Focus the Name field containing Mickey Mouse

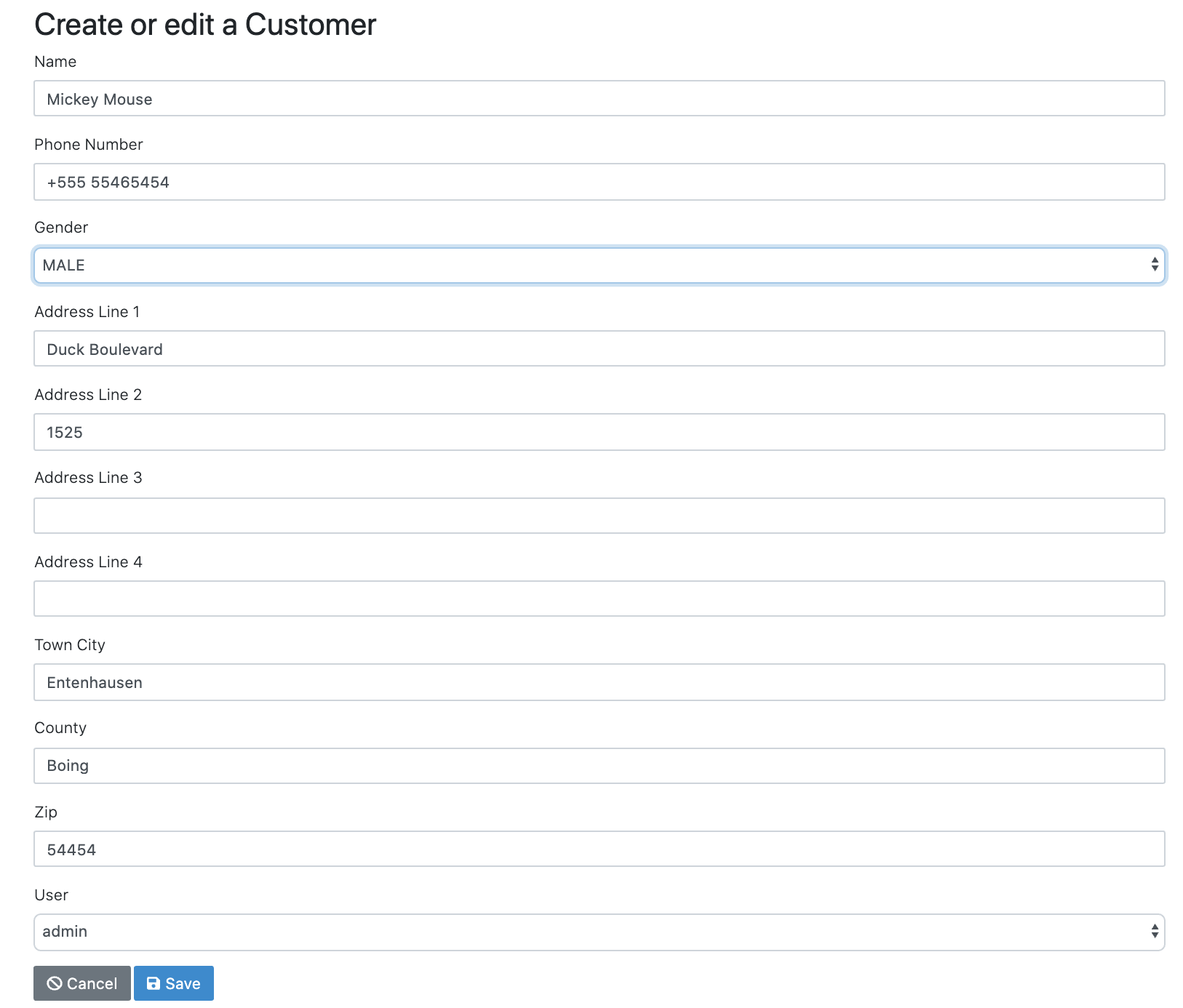598,99
